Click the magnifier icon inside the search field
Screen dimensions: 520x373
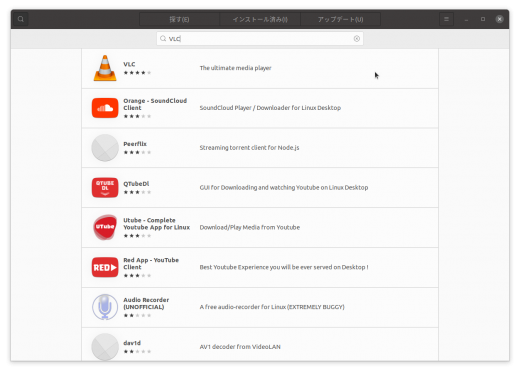click(163, 39)
